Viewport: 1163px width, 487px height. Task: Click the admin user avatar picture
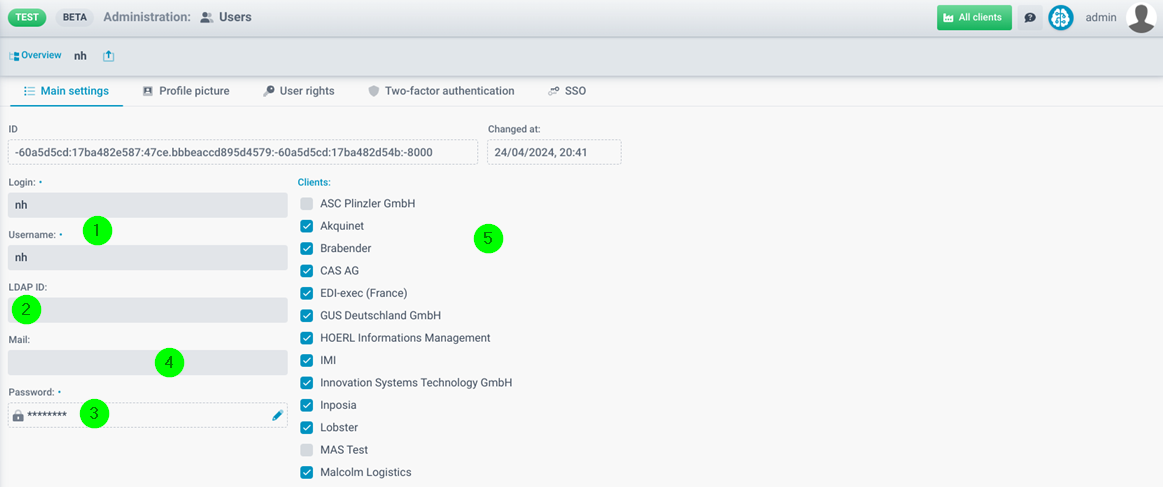tap(1141, 18)
